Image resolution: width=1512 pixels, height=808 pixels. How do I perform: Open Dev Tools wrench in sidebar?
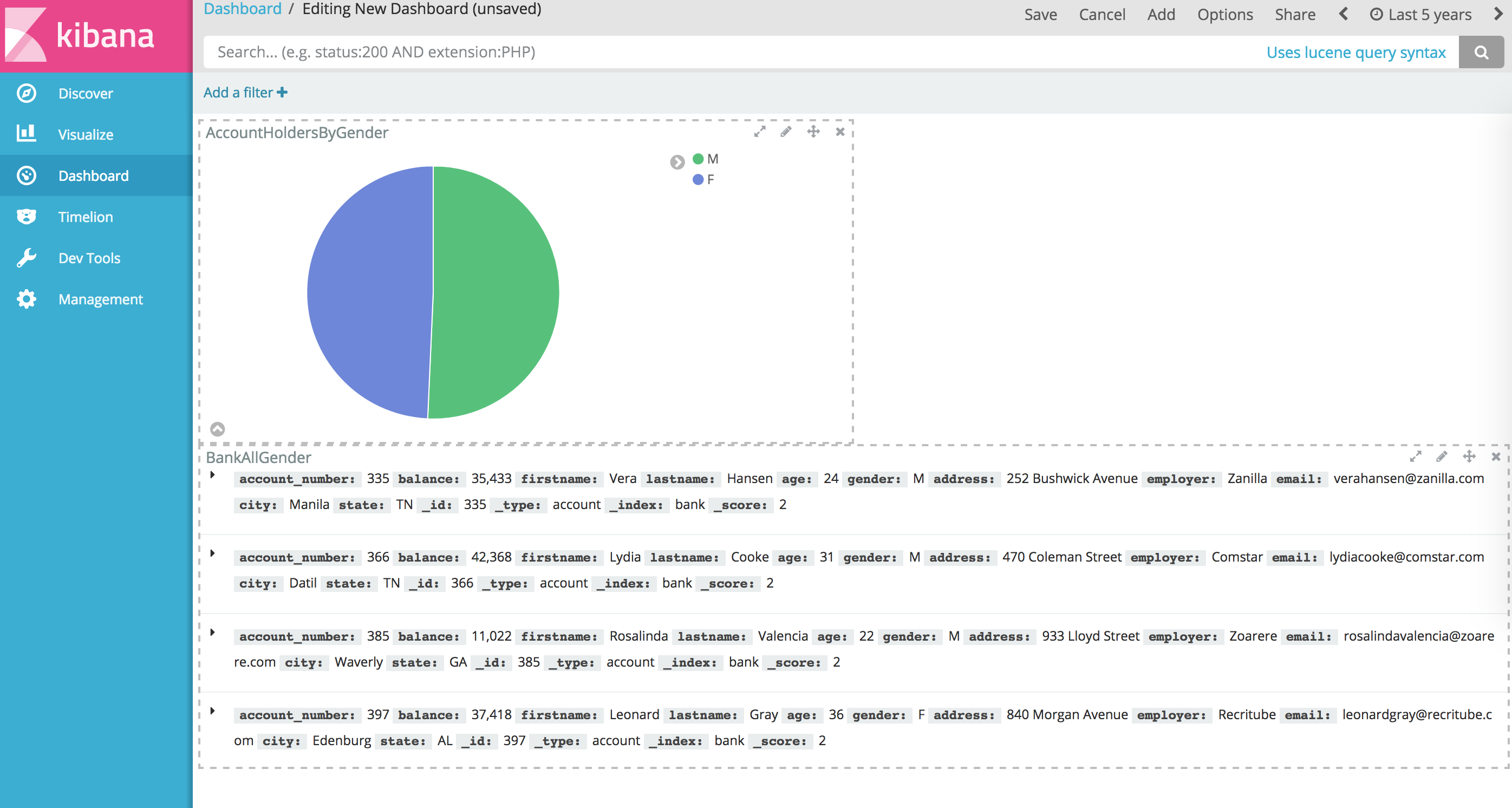pos(89,258)
